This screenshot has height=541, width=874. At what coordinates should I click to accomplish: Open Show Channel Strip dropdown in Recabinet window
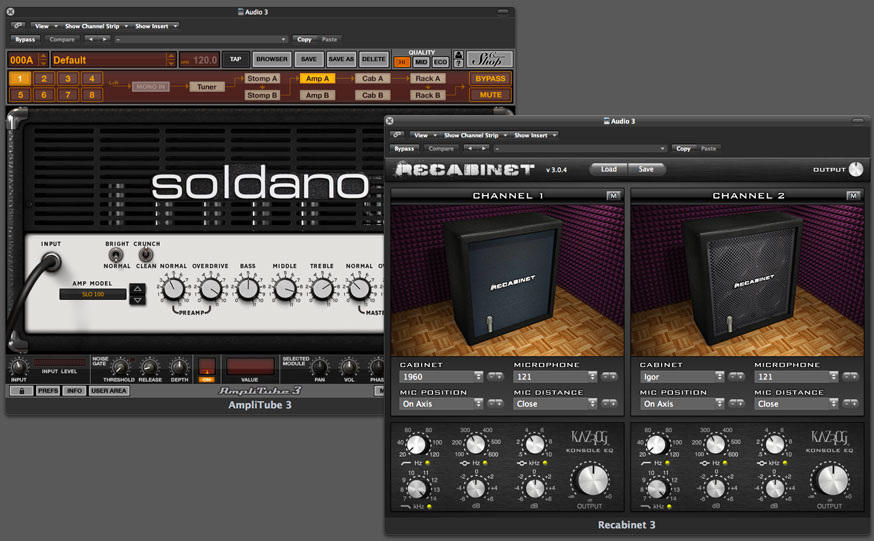(x=475, y=135)
